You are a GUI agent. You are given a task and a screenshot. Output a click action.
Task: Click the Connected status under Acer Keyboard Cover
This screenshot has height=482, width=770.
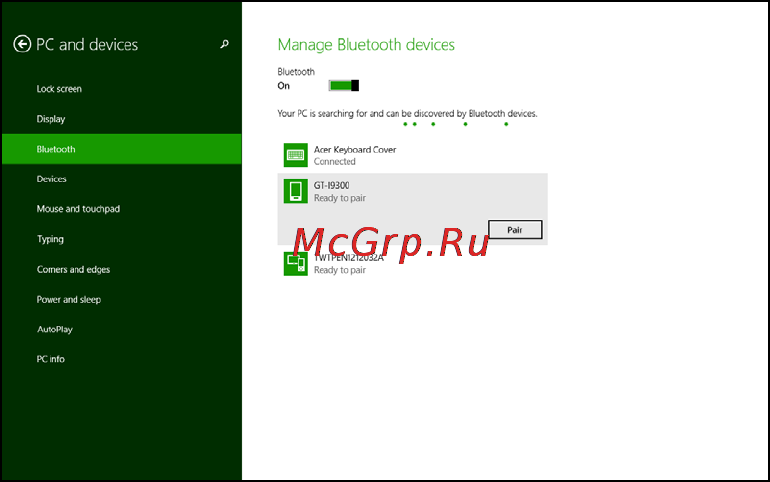coord(334,161)
